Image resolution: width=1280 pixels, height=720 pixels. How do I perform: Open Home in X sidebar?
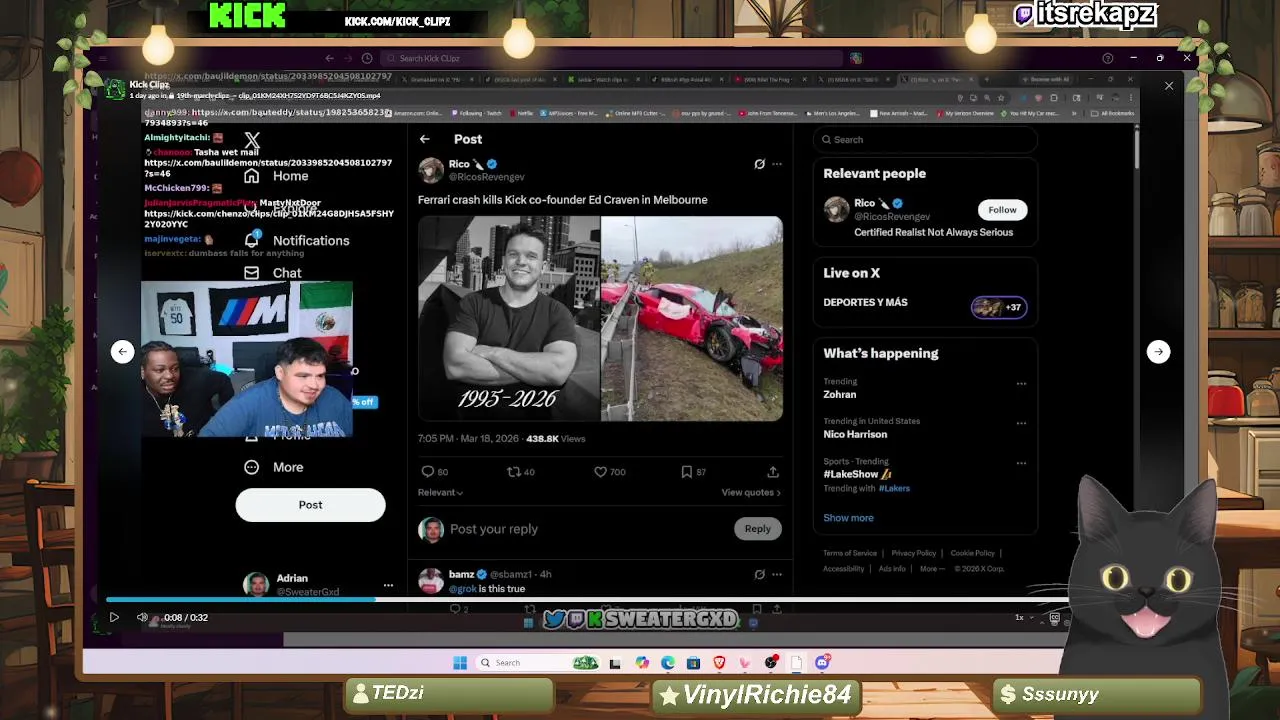277,176
